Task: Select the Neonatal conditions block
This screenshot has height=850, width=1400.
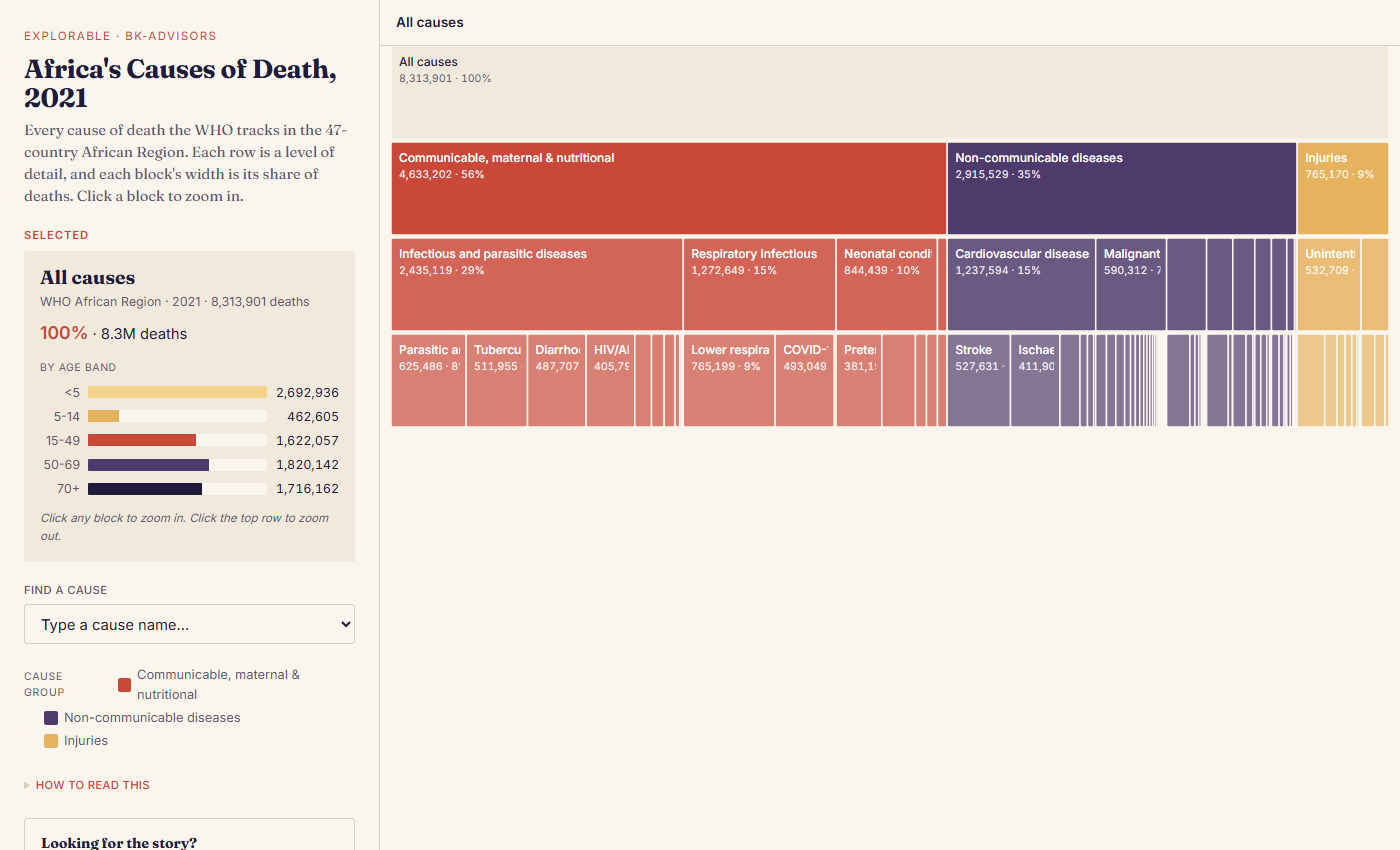Action: (x=886, y=284)
